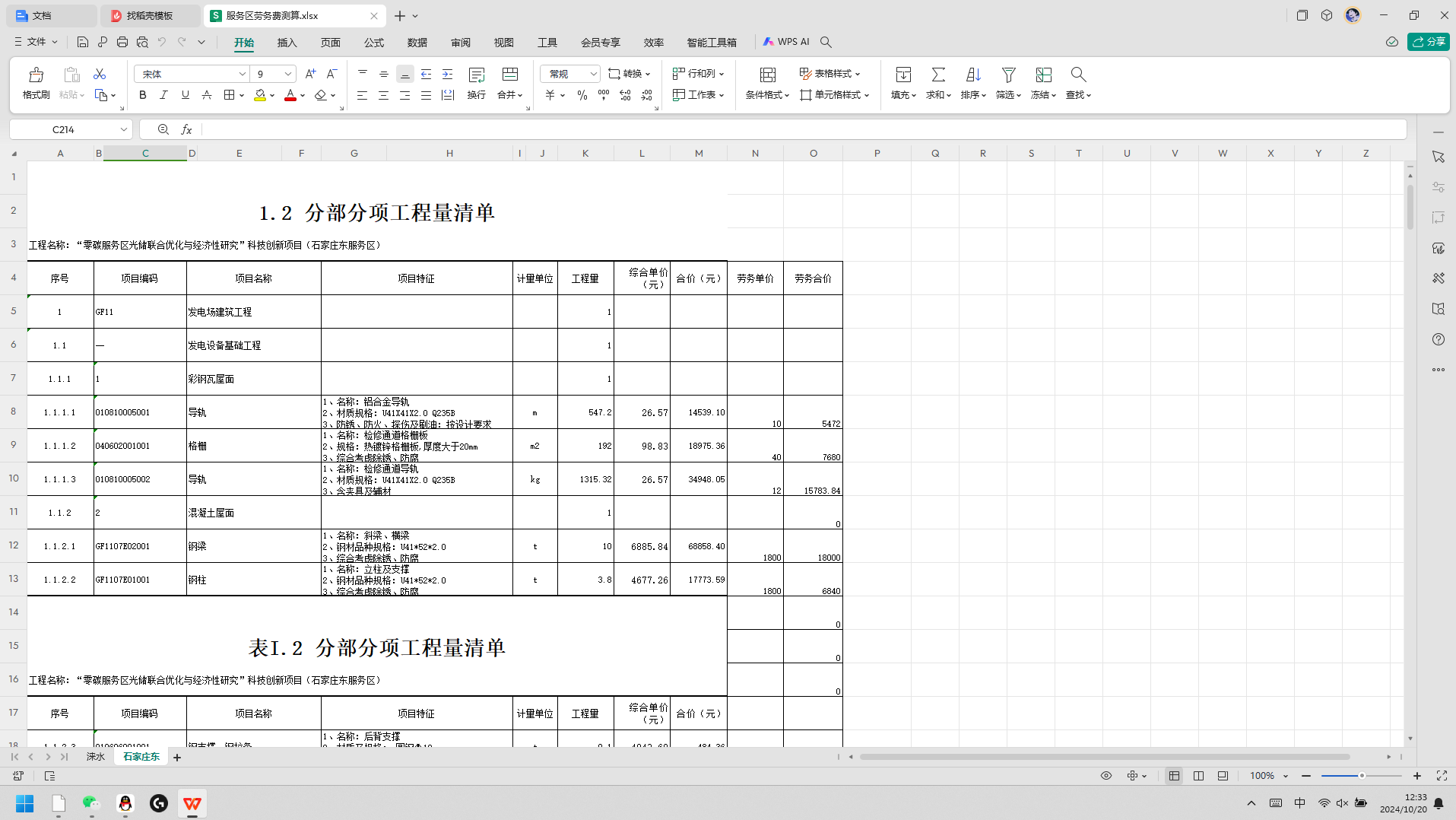
Task: Click the Undo arrow icon
Action: (x=162, y=42)
